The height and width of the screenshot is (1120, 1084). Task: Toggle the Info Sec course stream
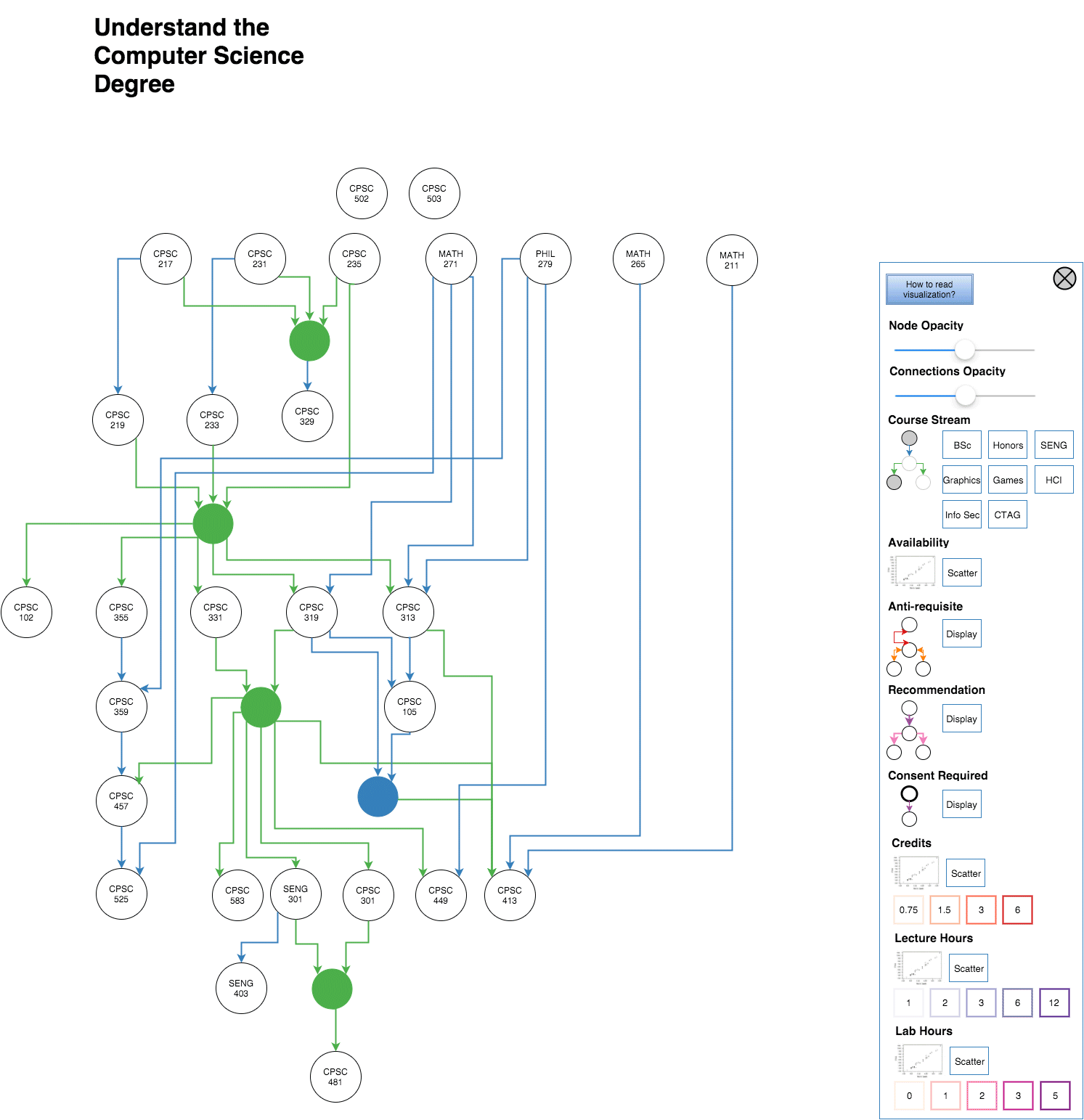(962, 515)
